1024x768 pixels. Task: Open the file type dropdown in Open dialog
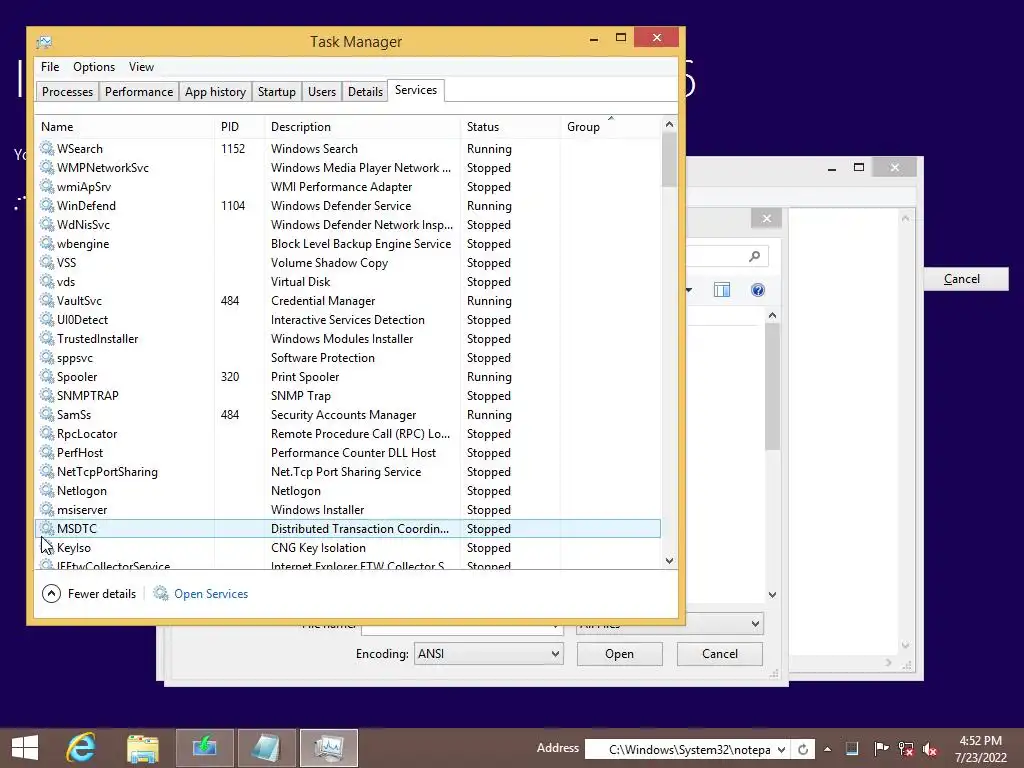[669, 623]
